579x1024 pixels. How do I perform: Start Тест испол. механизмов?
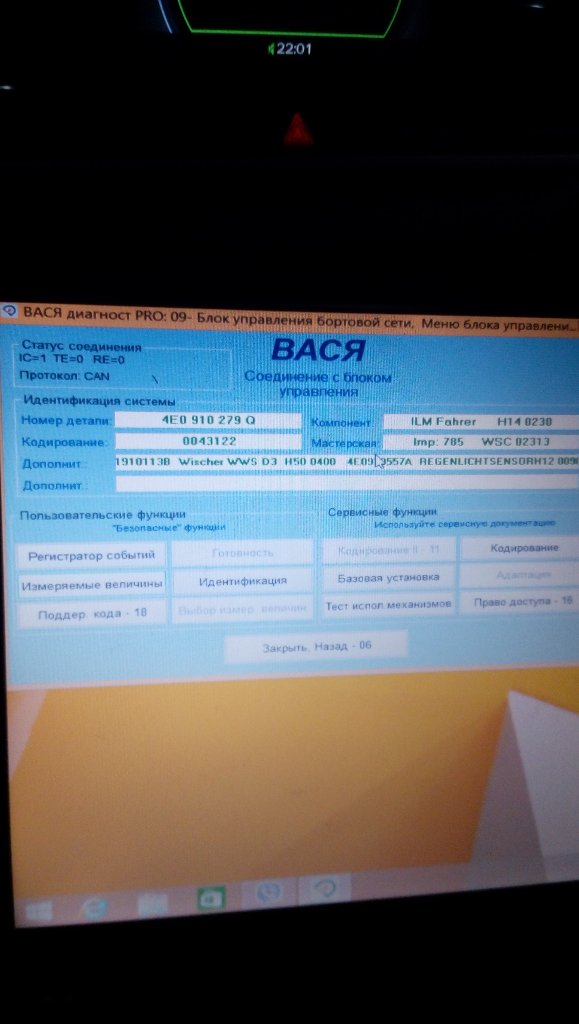(388, 605)
